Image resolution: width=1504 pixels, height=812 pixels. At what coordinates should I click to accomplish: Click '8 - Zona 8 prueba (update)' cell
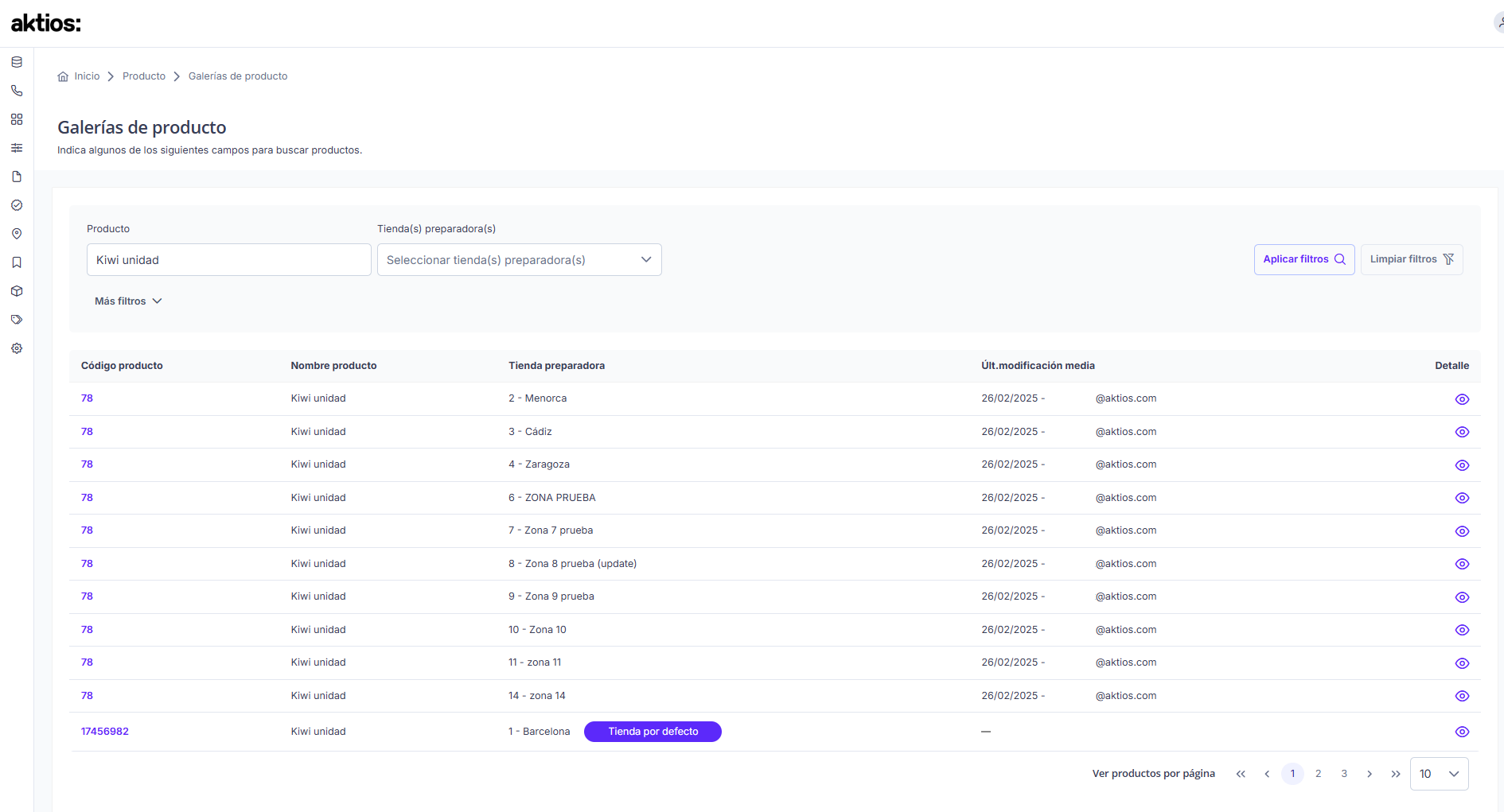pyautogui.click(x=573, y=564)
